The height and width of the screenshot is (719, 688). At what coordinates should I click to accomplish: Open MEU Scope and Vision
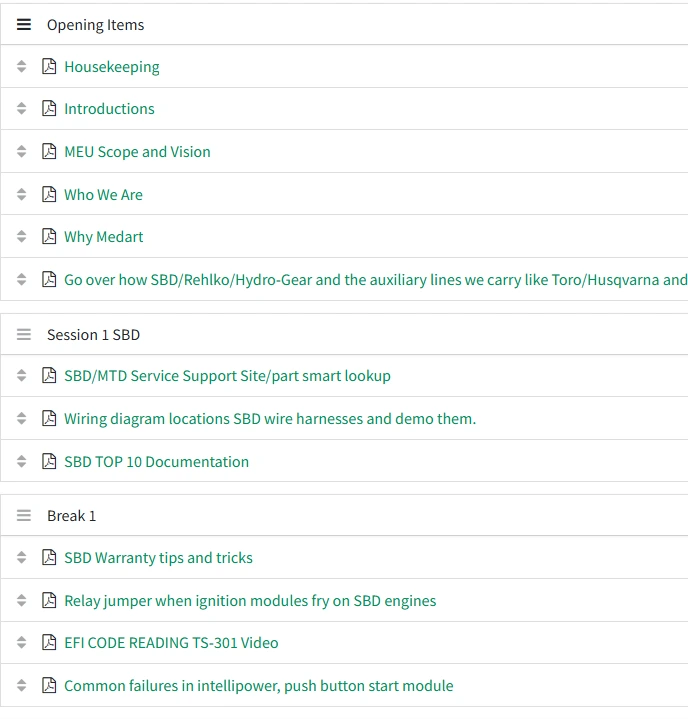pos(137,152)
